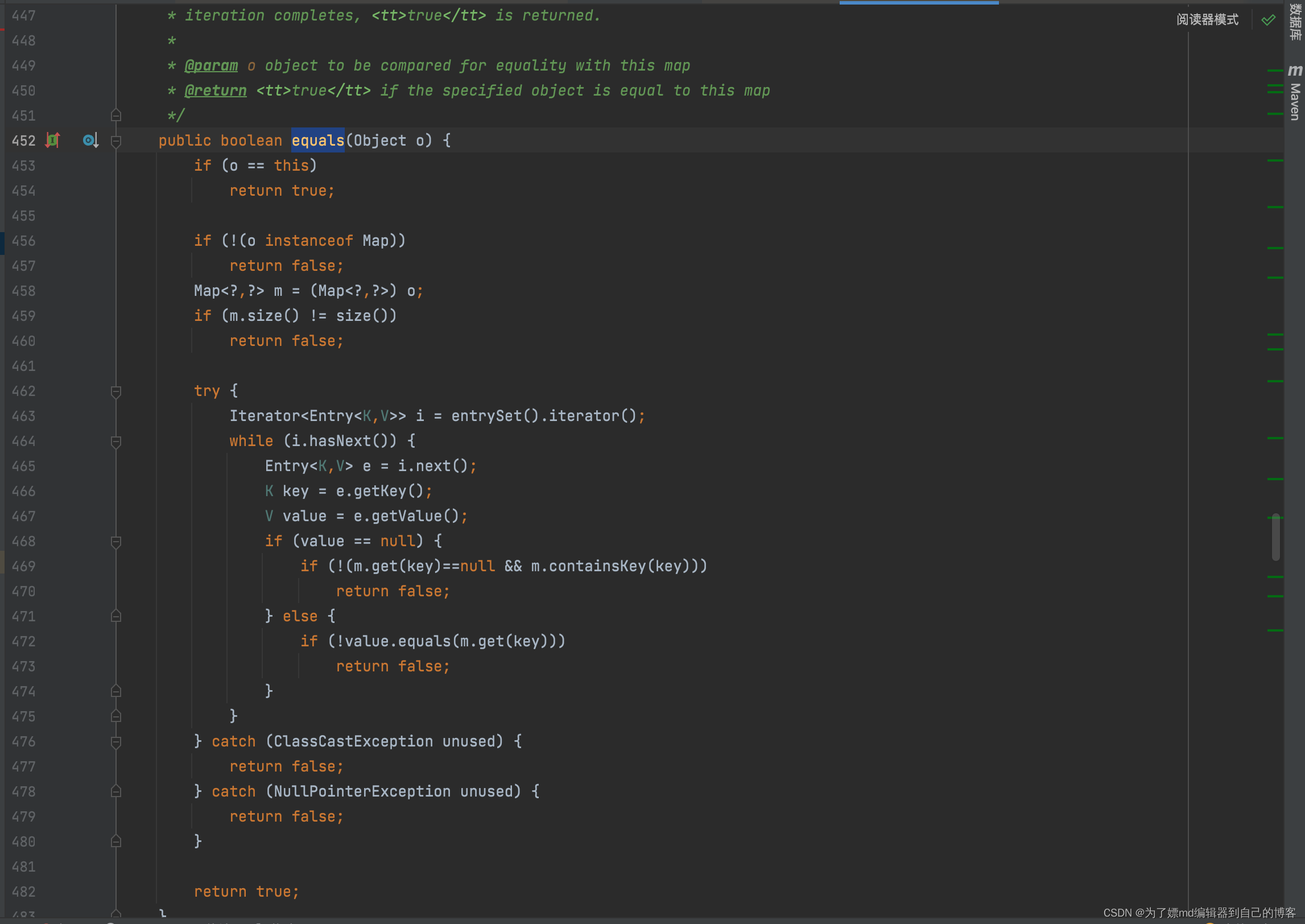The image size is (1305, 924).
Task: Click the highlighted equals method name
Action: pyautogui.click(x=318, y=141)
